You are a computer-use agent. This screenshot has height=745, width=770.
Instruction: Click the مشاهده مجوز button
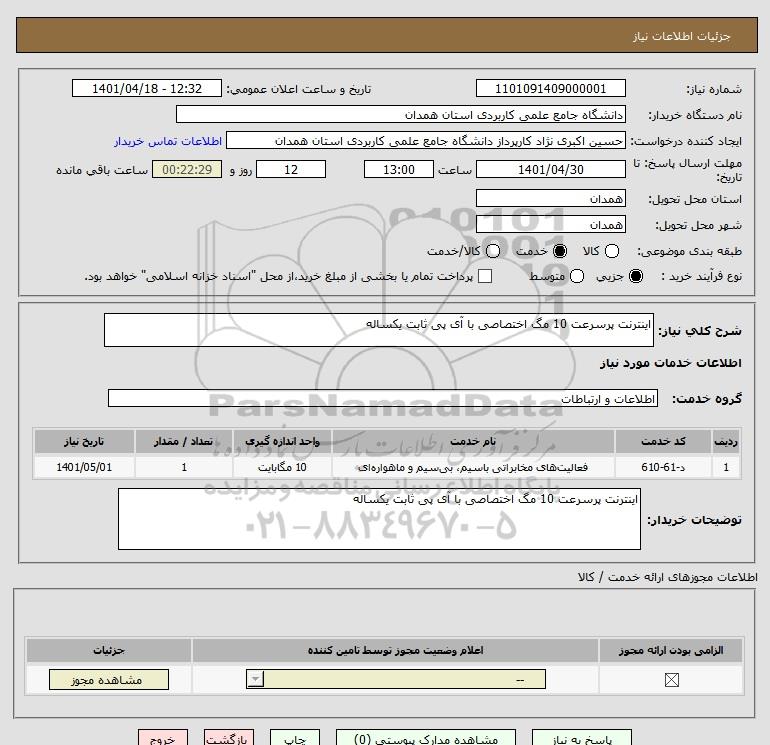coord(109,680)
